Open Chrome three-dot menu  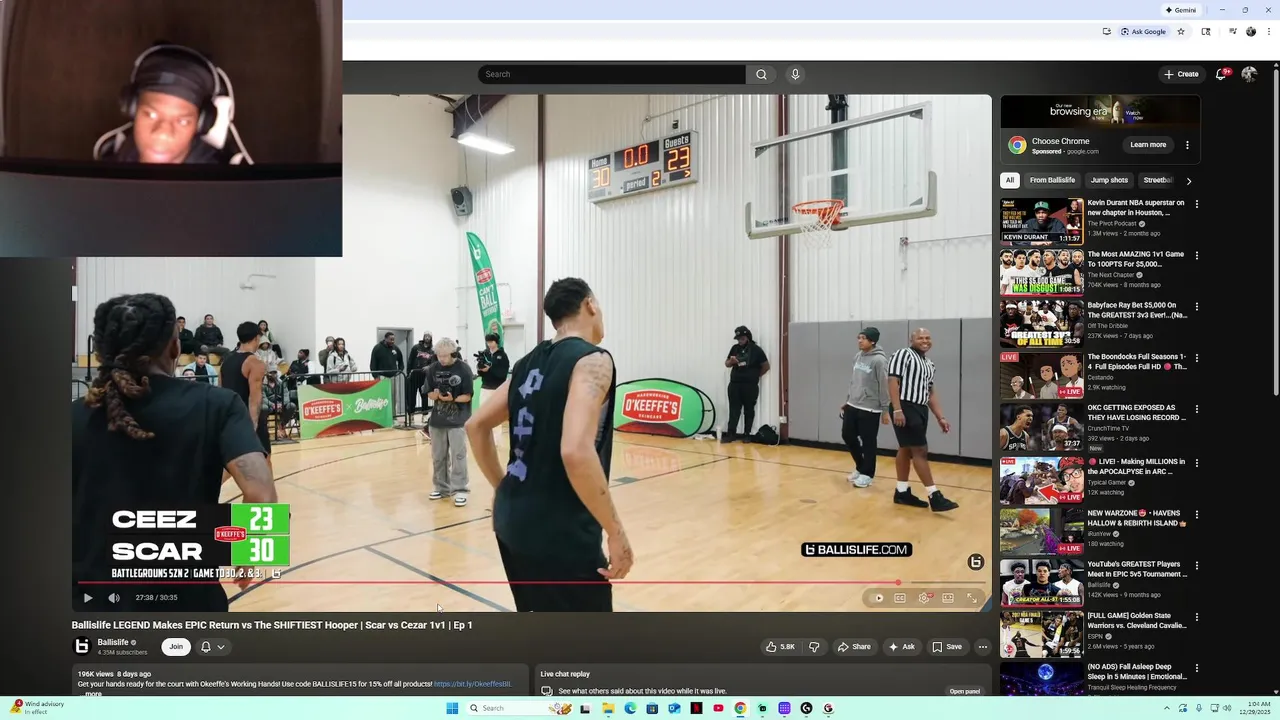1270,32
